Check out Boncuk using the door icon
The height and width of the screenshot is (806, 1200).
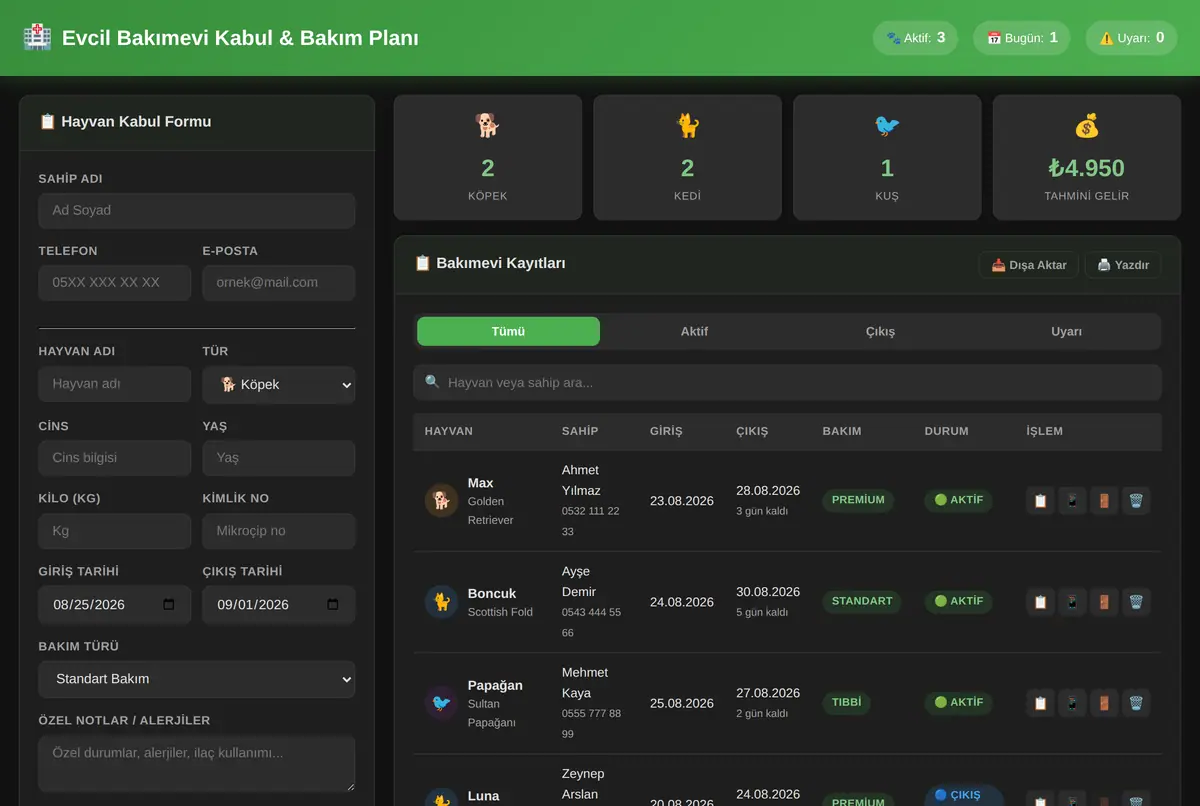tap(1104, 602)
